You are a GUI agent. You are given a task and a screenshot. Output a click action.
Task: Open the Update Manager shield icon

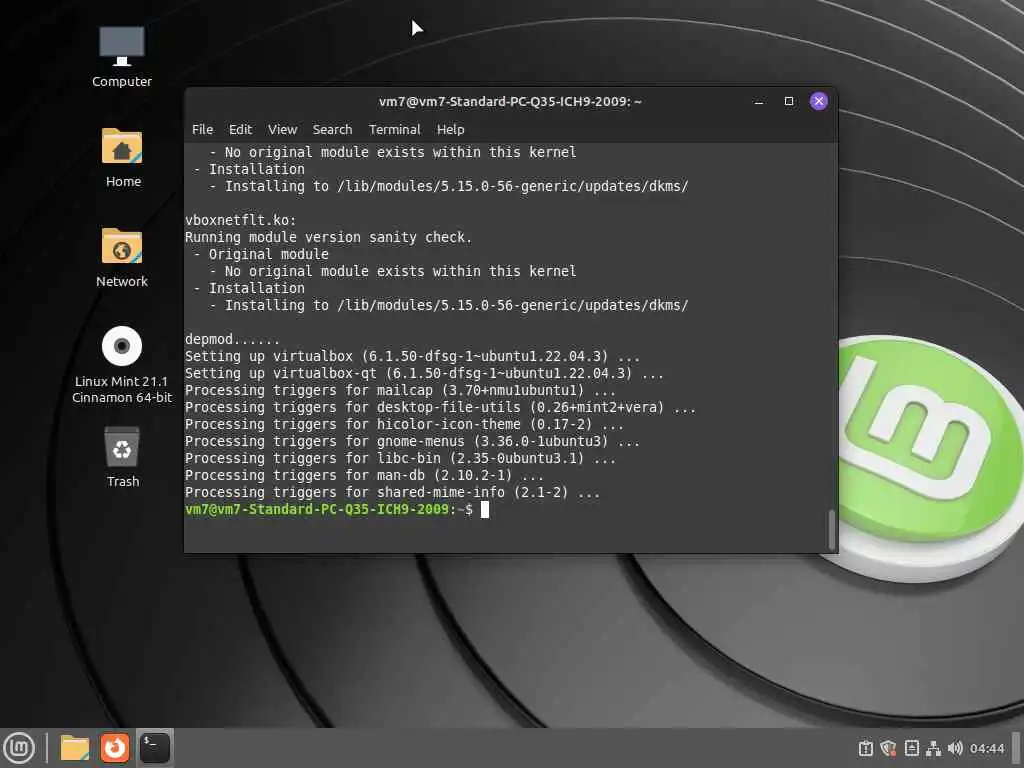click(888, 748)
